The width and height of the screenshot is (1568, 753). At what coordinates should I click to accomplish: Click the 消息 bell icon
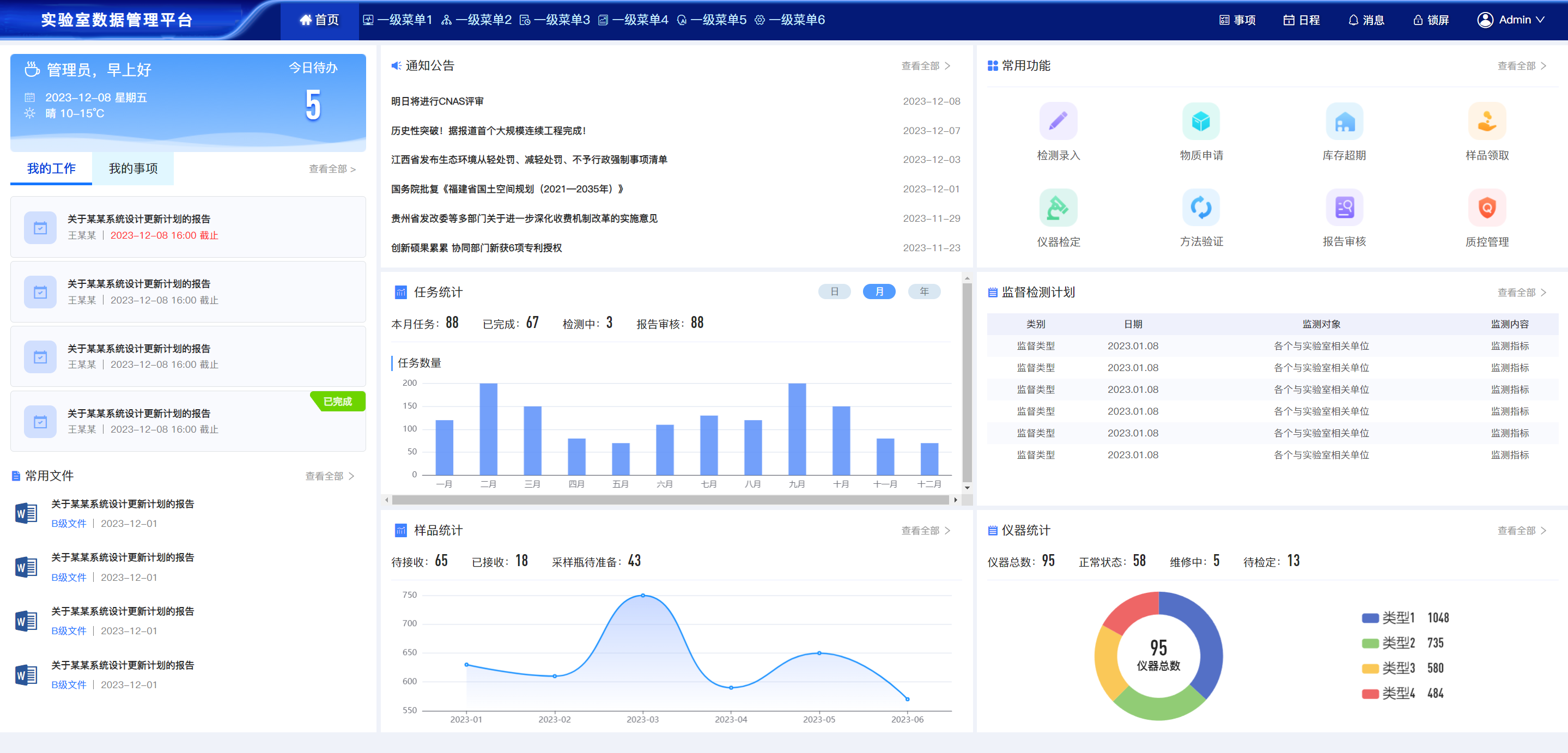click(1353, 20)
